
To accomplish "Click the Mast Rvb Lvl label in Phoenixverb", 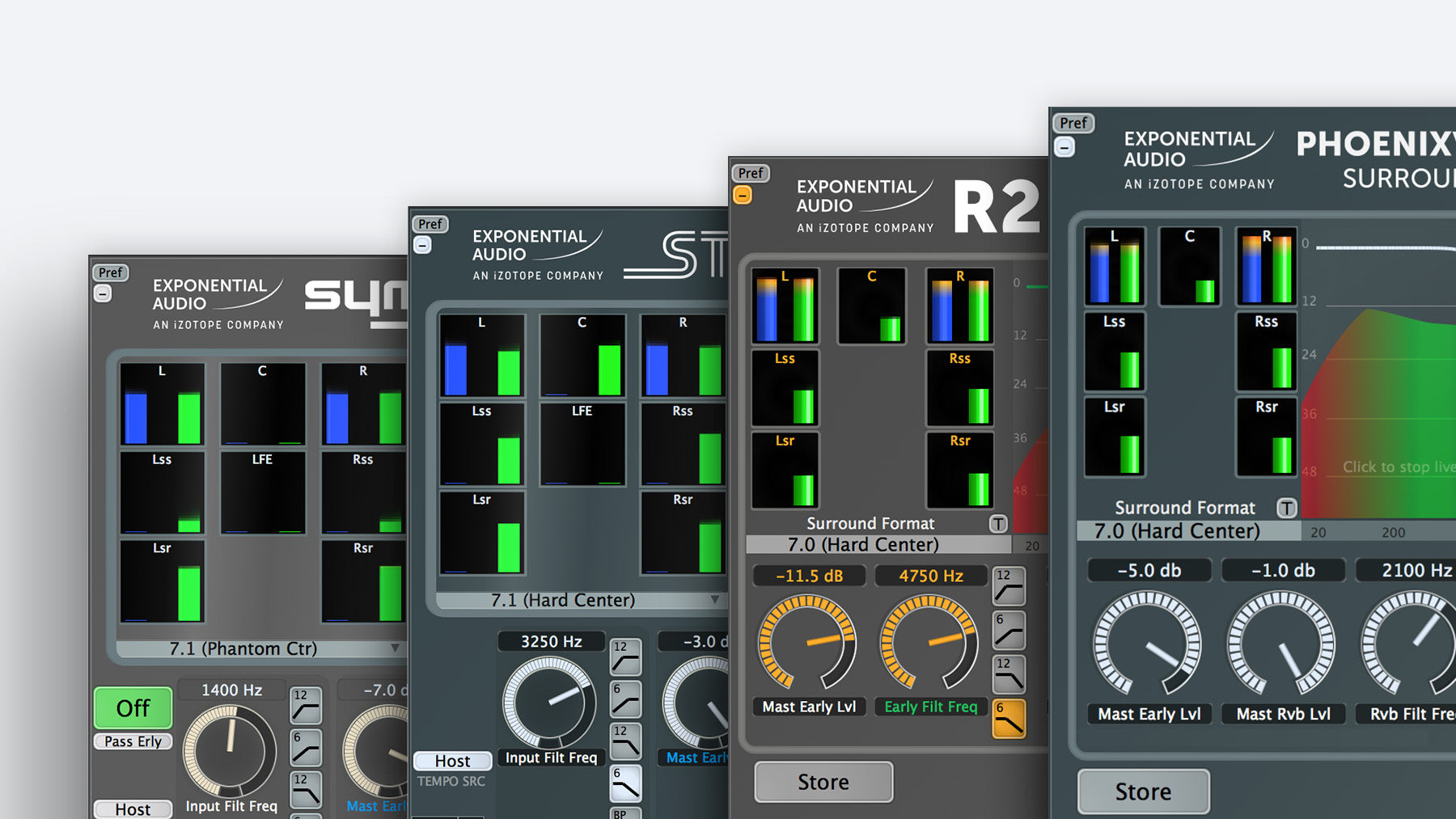I will [1283, 714].
